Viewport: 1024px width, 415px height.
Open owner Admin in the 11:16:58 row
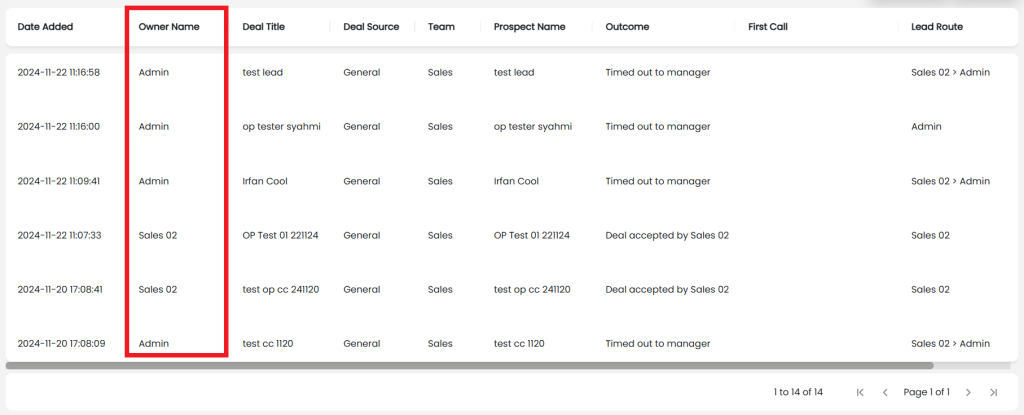pyautogui.click(x=154, y=72)
